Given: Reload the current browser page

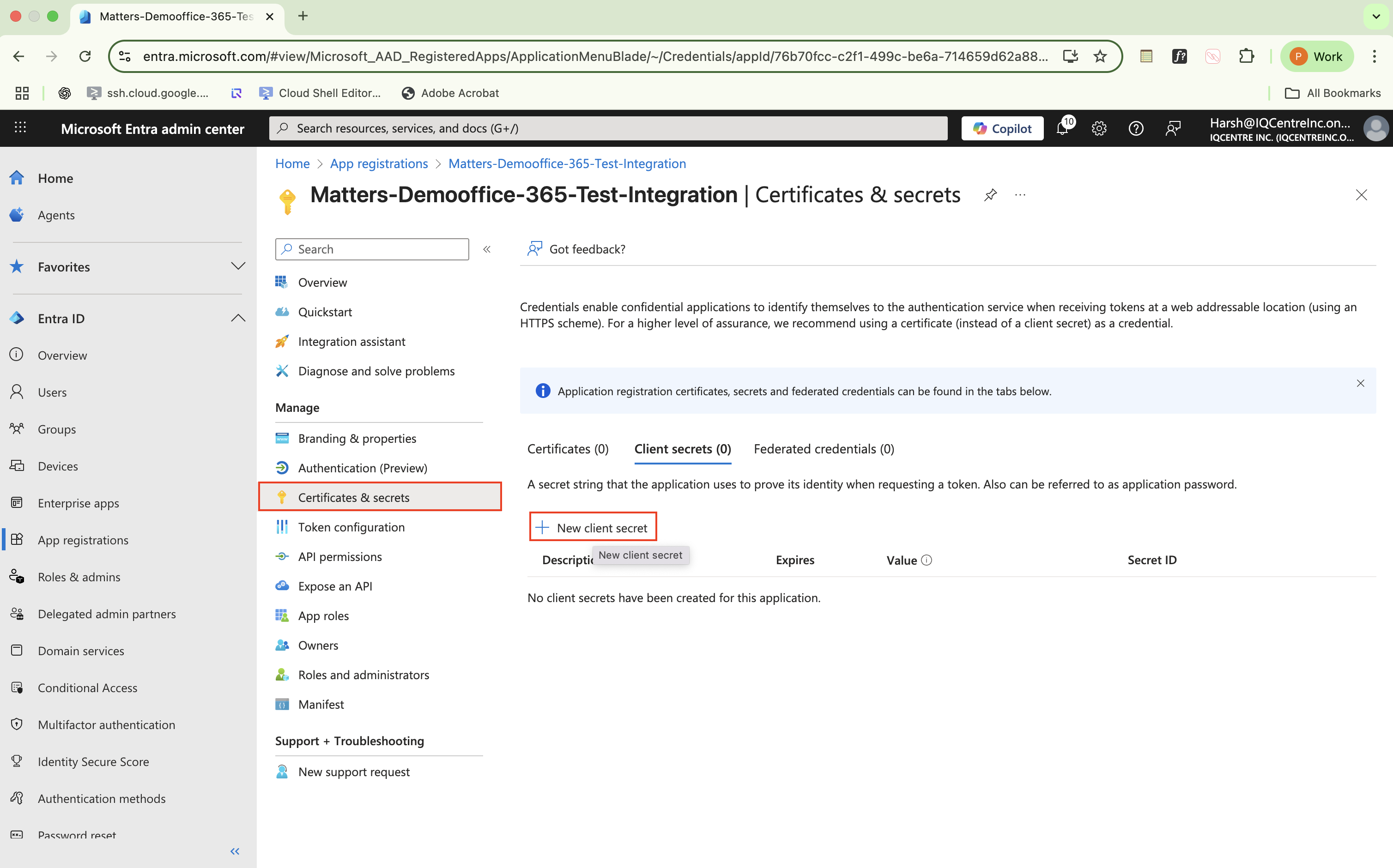Looking at the screenshot, I should [x=85, y=56].
